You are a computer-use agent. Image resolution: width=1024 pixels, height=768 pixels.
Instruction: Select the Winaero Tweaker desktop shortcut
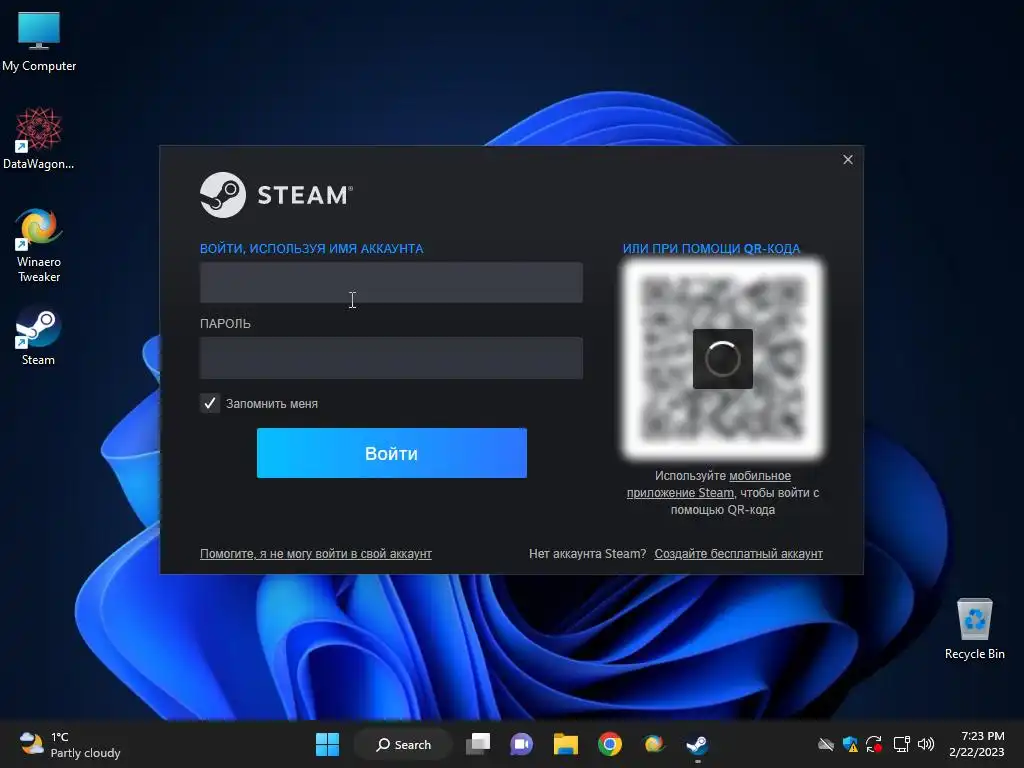[x=39, y=246]
